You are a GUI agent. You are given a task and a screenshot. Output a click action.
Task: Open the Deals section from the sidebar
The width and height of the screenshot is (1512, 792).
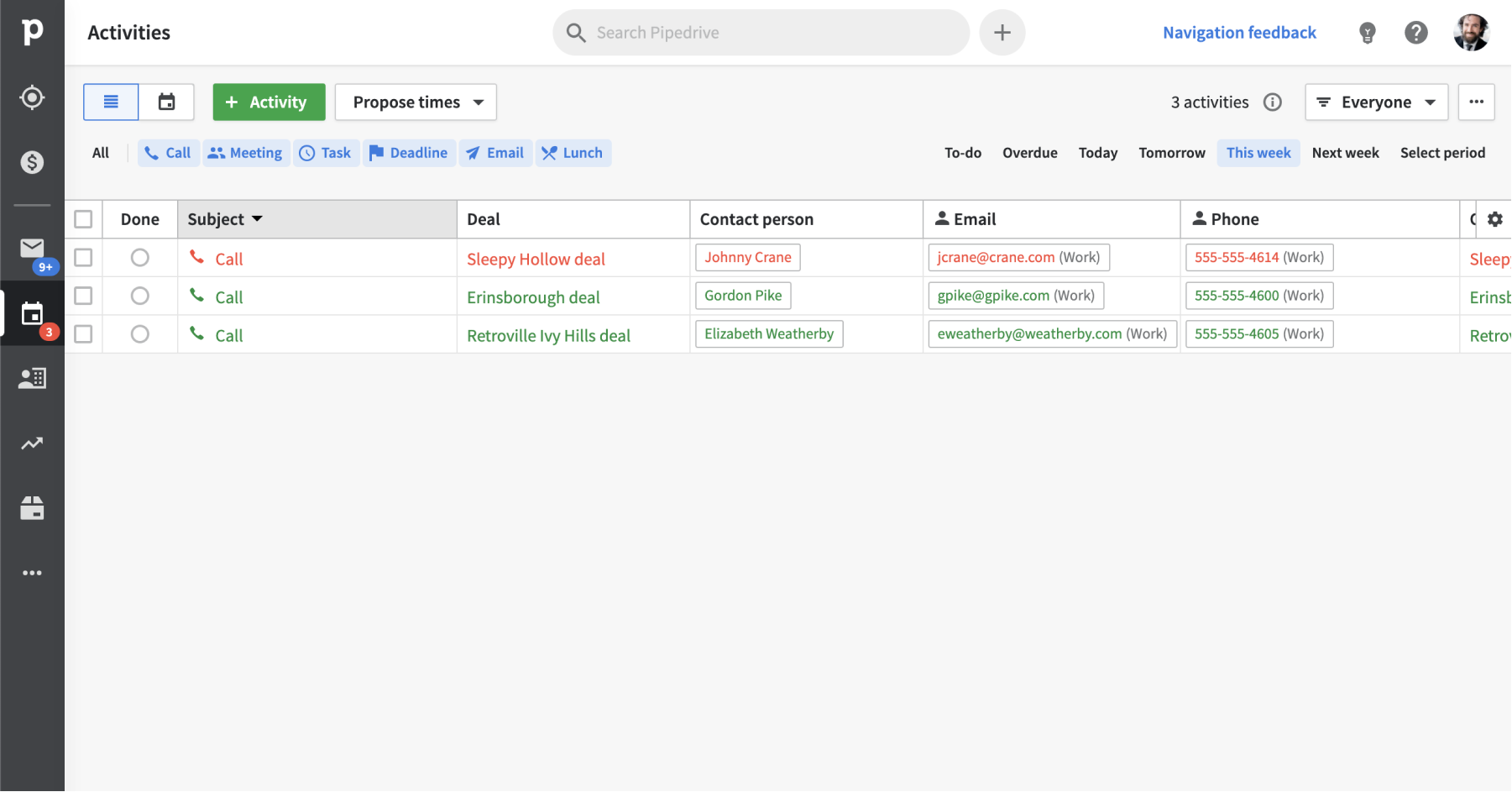(32, 162)
